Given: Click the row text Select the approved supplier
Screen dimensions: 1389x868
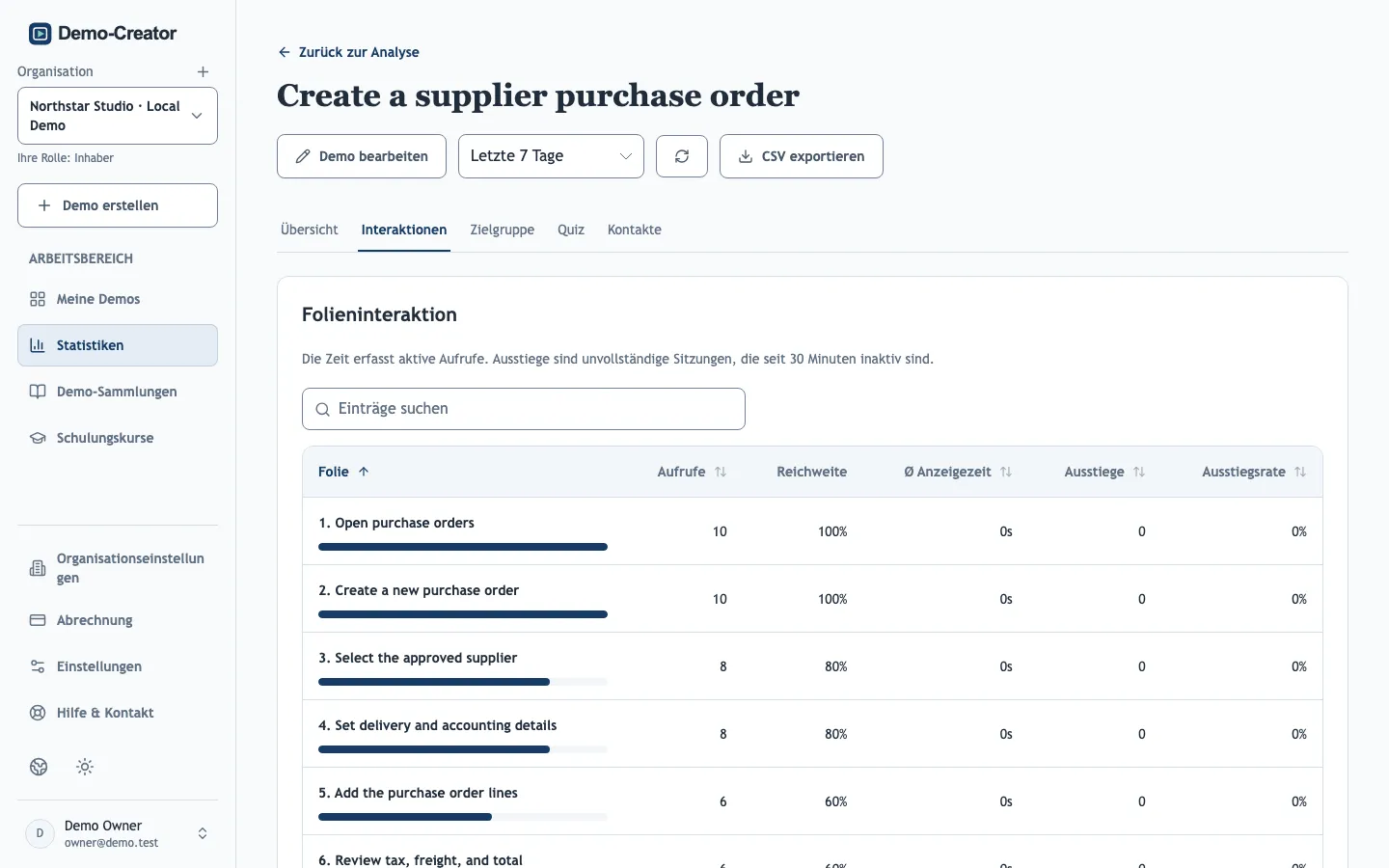Looking at the screenshot, I should point(425,658).
